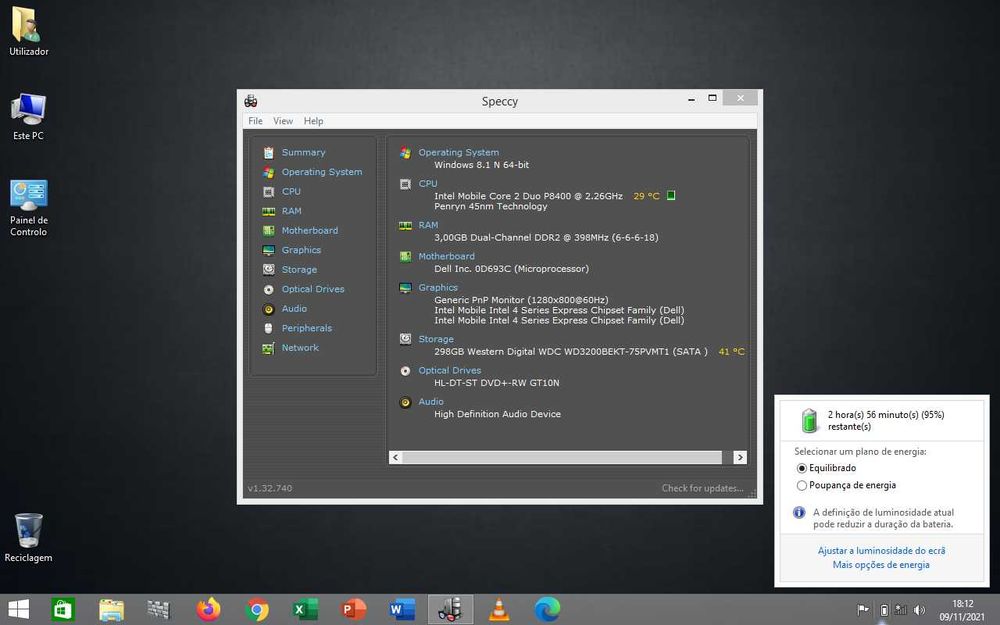
Task: Select the Painel de Controlo desktop icon
Action: point(28,208)
